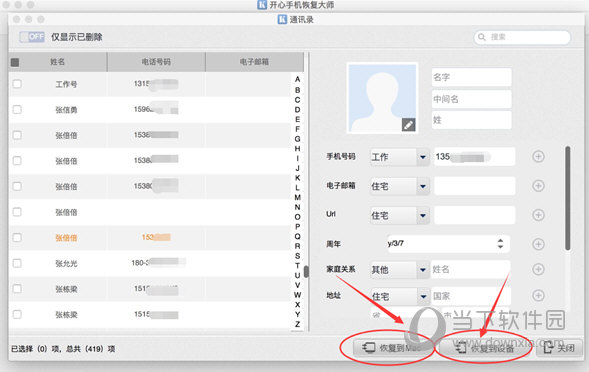589x372 pixels.
Task: Click the 恢复到设备 button
Action: click(x=485, y=348)
